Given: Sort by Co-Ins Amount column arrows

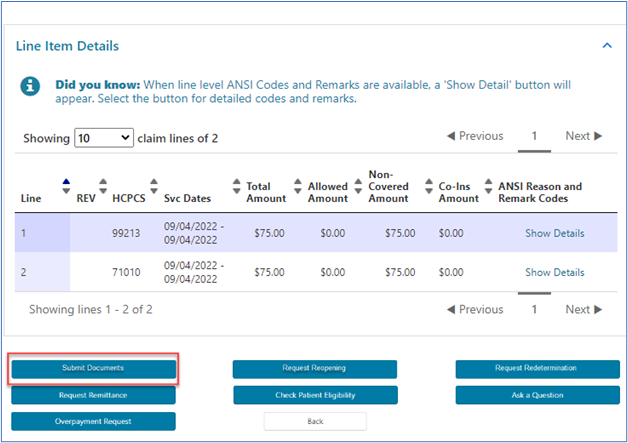Looking at the screenshot, I should (x=429, y=186).
